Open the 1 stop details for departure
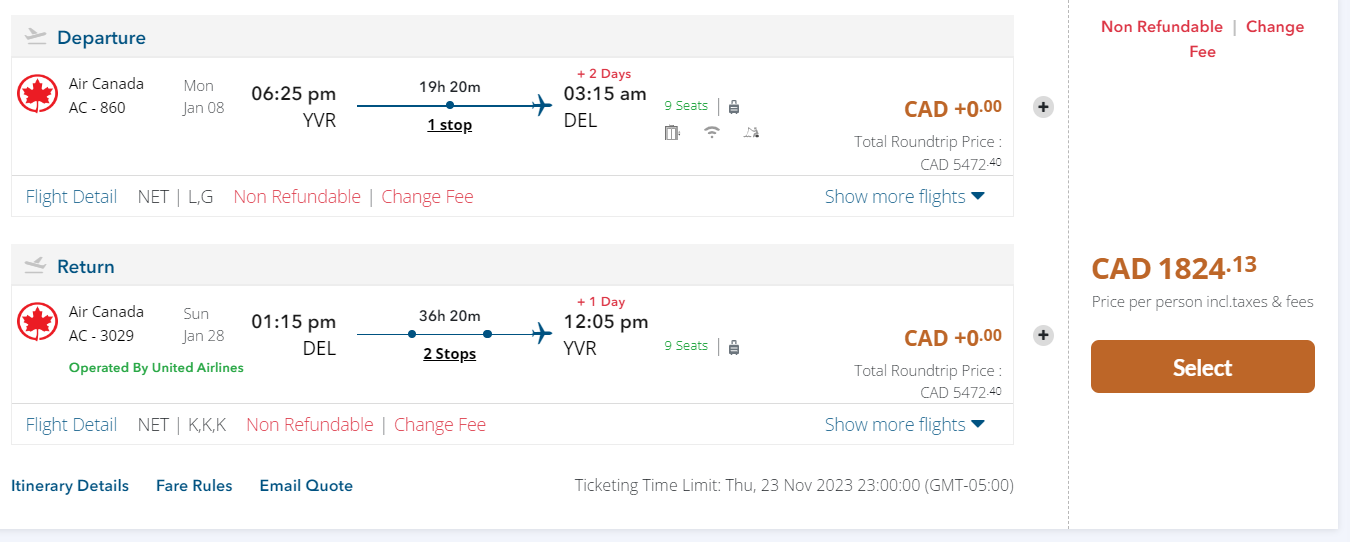The height and width of the screenshot is (542, 1350). pos(449,125)
